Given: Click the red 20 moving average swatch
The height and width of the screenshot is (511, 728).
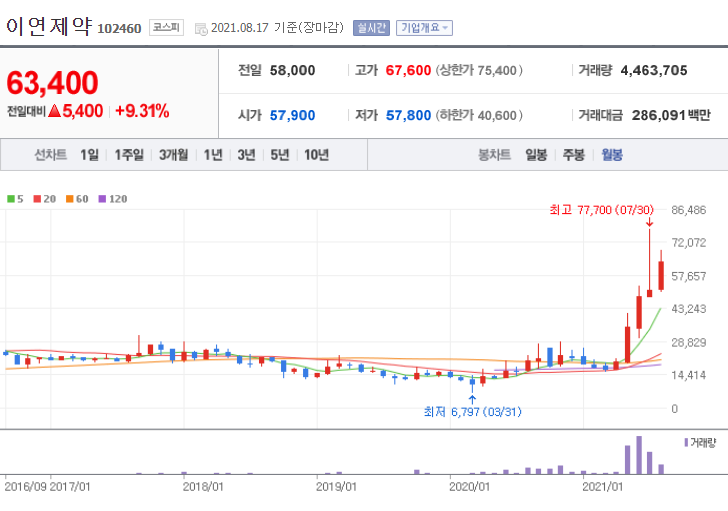Looking at the screenshot, I should [x=37, y=199].
